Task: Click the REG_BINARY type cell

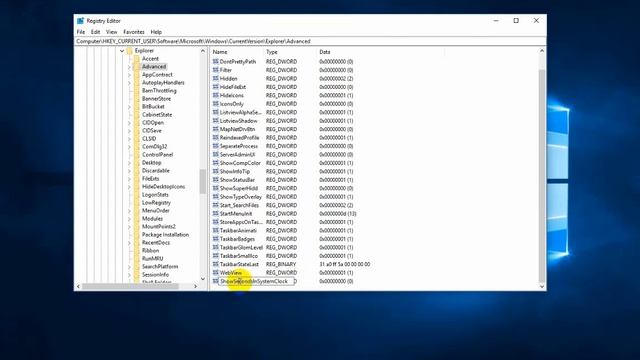Action: click(281, 264)
